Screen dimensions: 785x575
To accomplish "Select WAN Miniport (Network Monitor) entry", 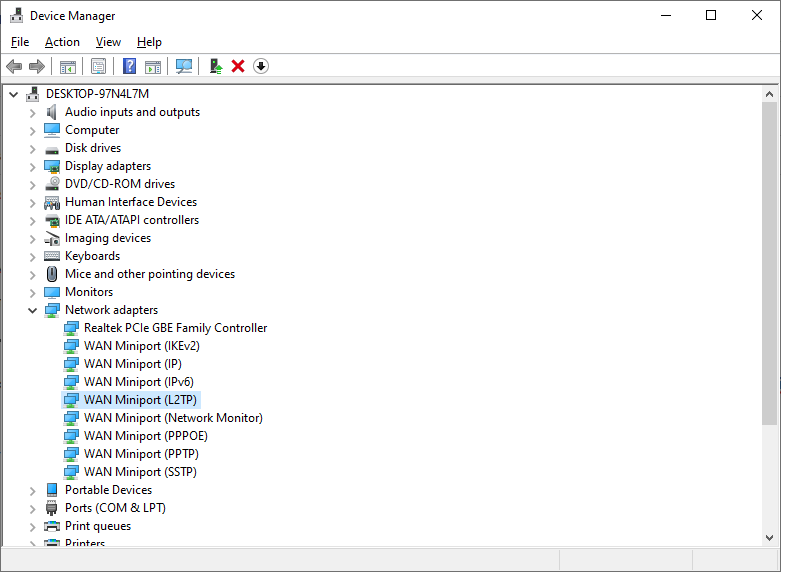I will click(173, 418).
